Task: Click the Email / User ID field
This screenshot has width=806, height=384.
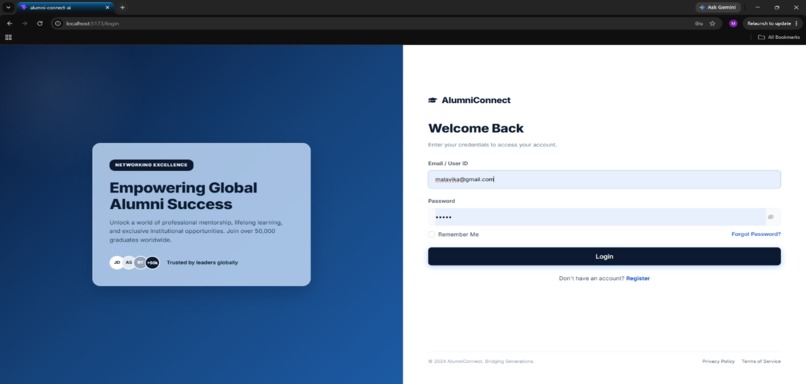Action: 604,179
